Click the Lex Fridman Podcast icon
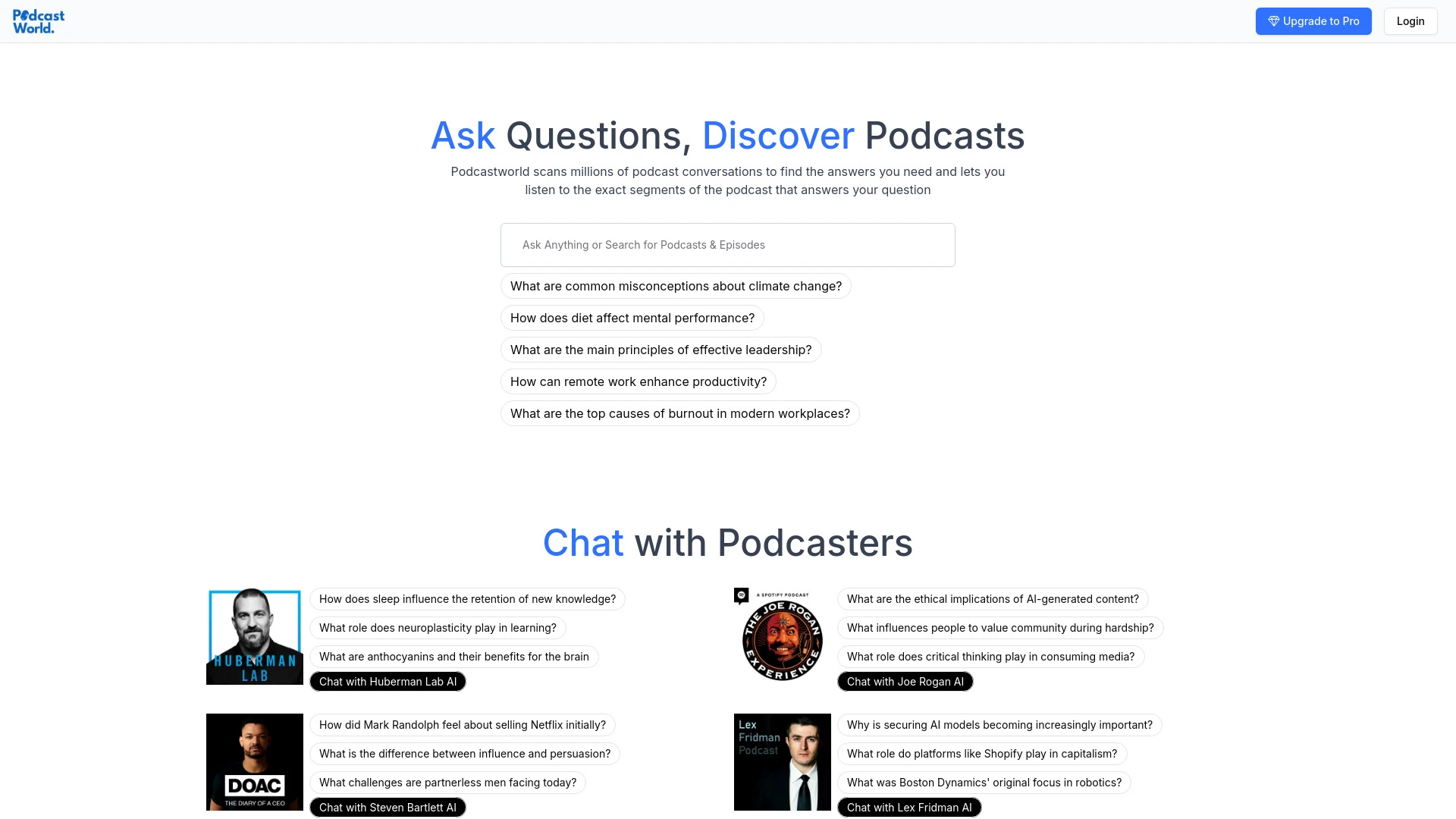The width and height of the screenshot is (1456, 819). click(x=783, y=762)
